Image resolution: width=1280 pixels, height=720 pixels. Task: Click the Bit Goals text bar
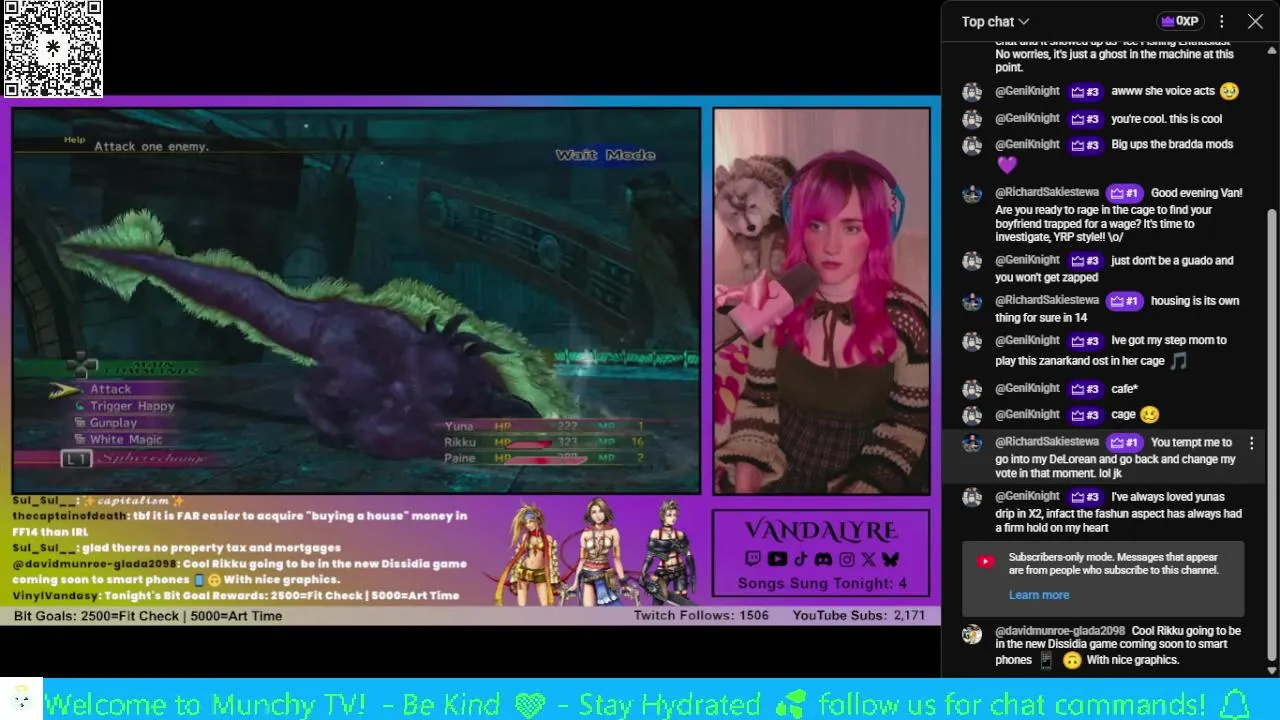tap(148, 616)
